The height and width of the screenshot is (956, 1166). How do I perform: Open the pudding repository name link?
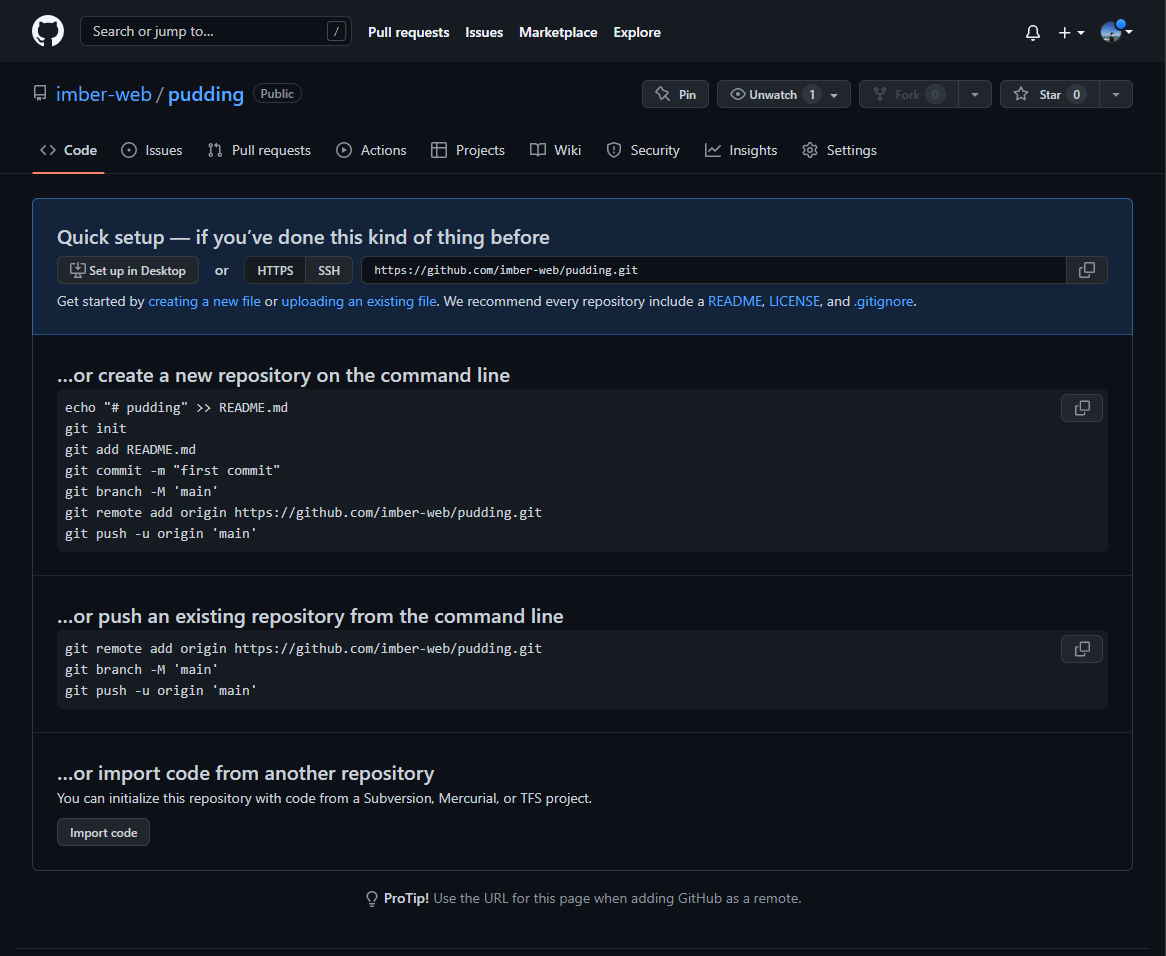pyautogui.click(x=206, y=94)
